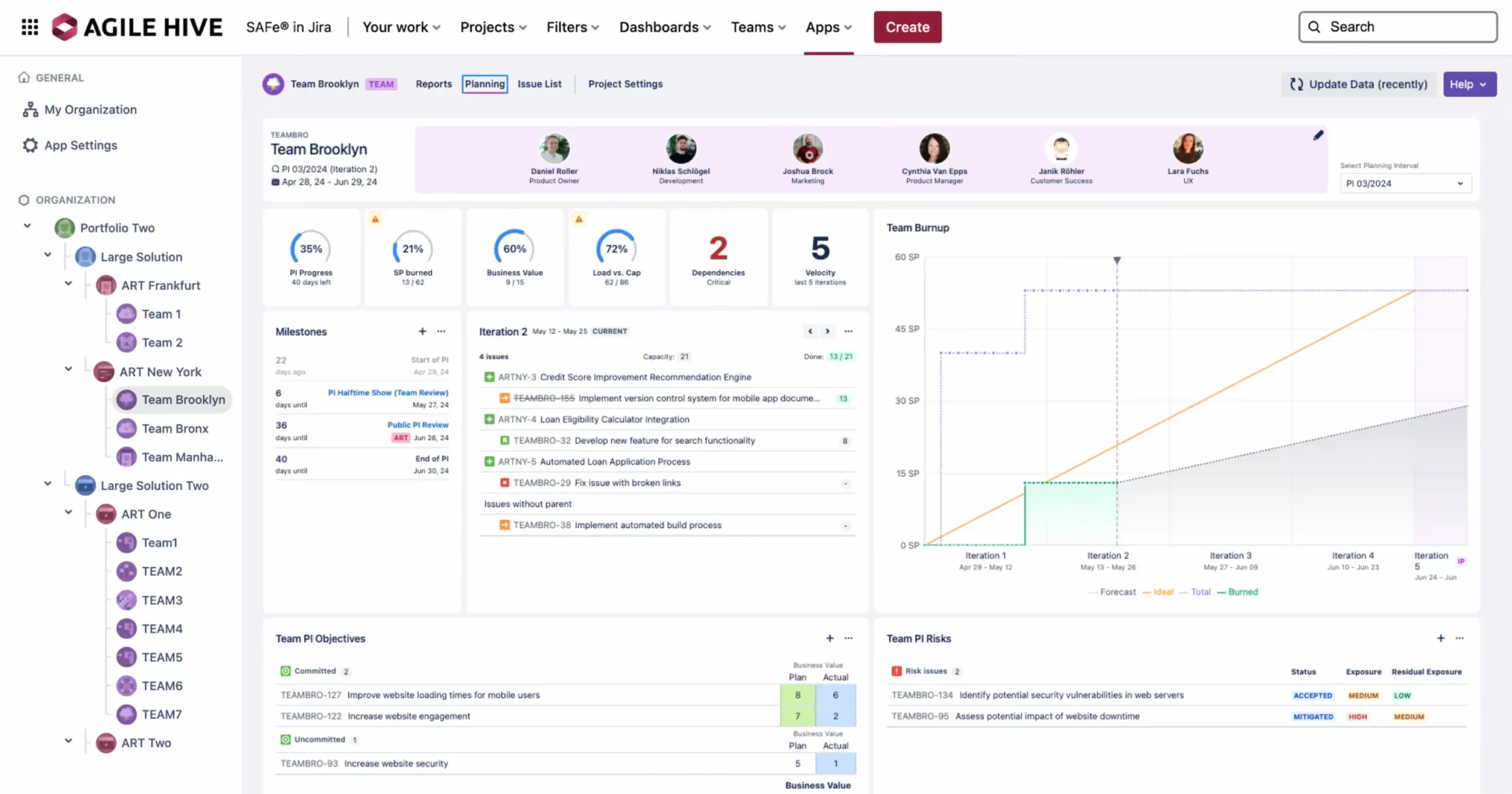Click the Agile Hive logo
Image resolution: width=1512 pixels, height=794 pixels.
click(x=137, y=27)
